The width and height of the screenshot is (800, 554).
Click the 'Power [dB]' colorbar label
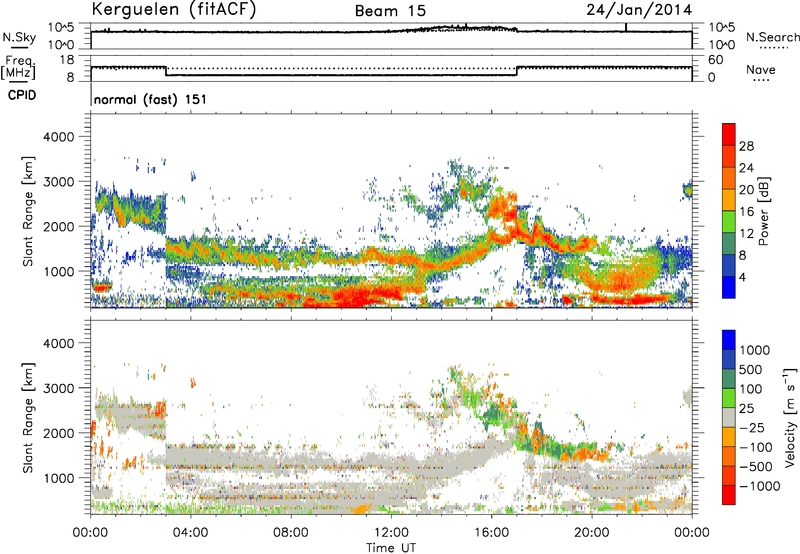click(x=764, y=211)
